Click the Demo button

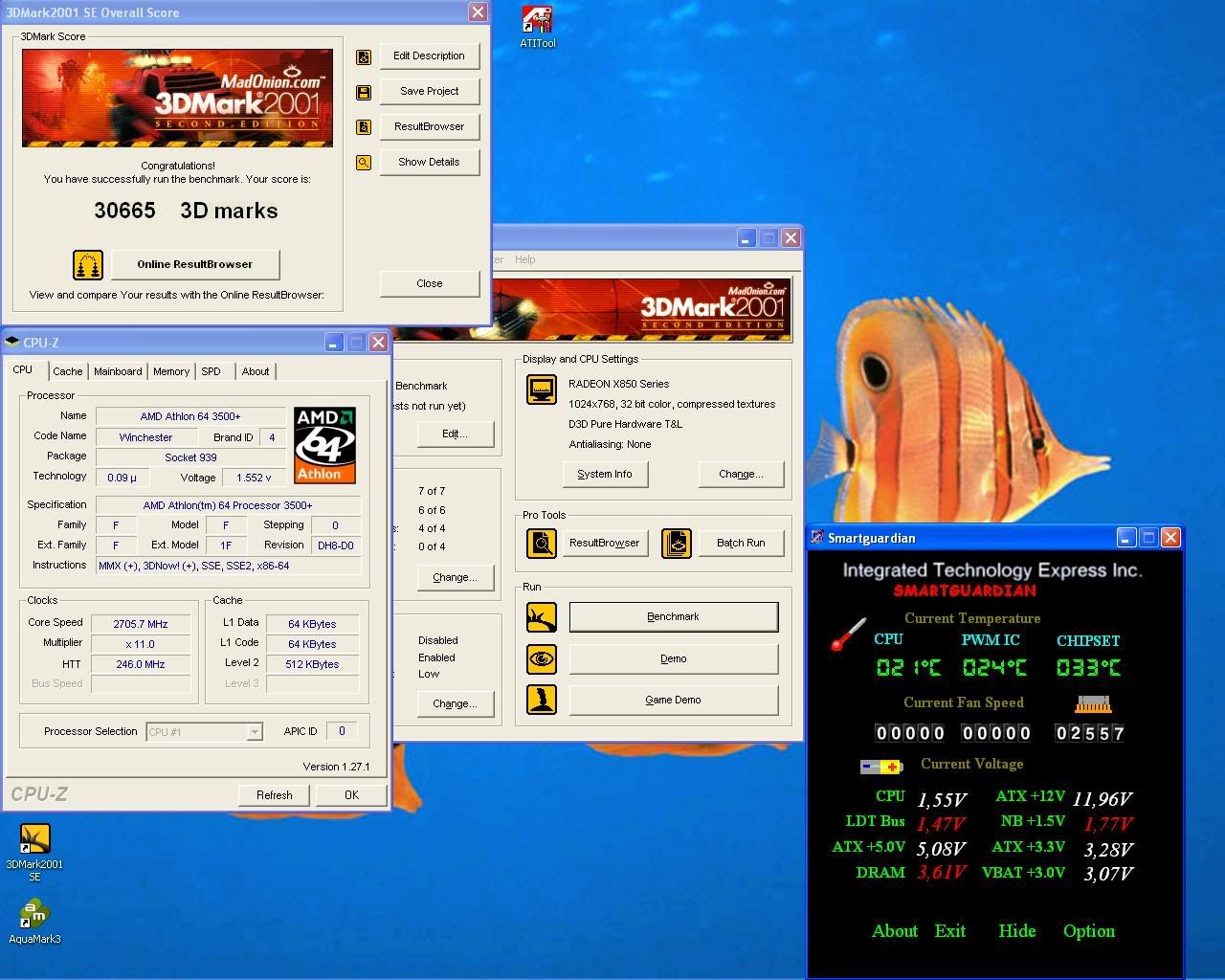674,658
